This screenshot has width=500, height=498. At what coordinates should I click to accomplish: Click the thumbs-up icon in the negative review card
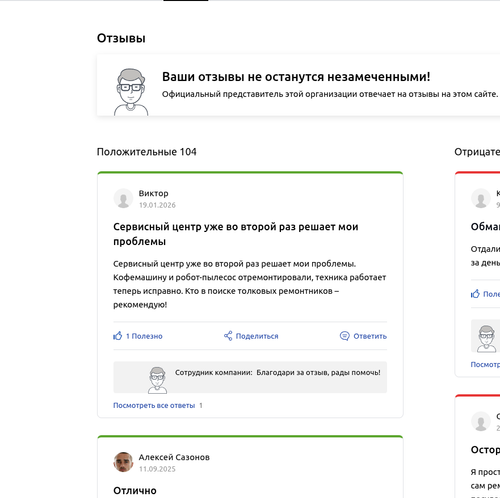475,294
